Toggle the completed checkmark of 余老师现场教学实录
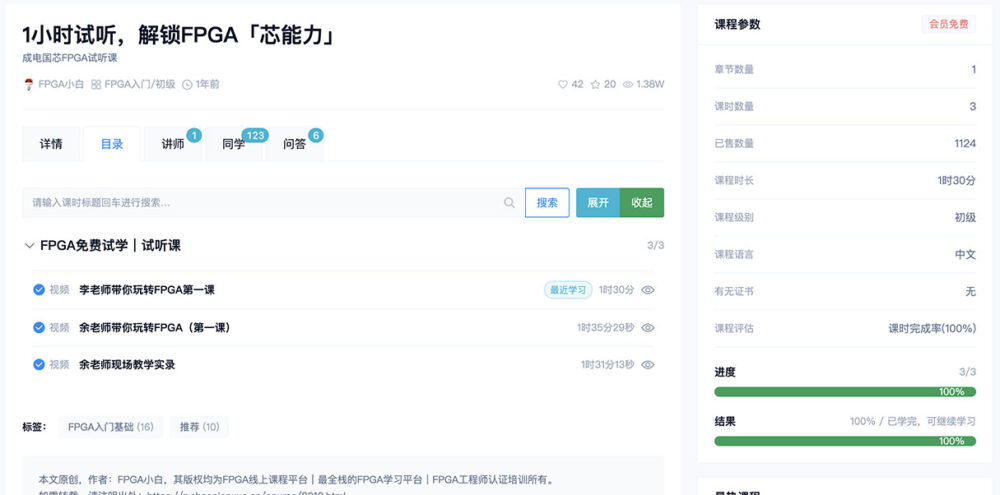 coord(39,365)
